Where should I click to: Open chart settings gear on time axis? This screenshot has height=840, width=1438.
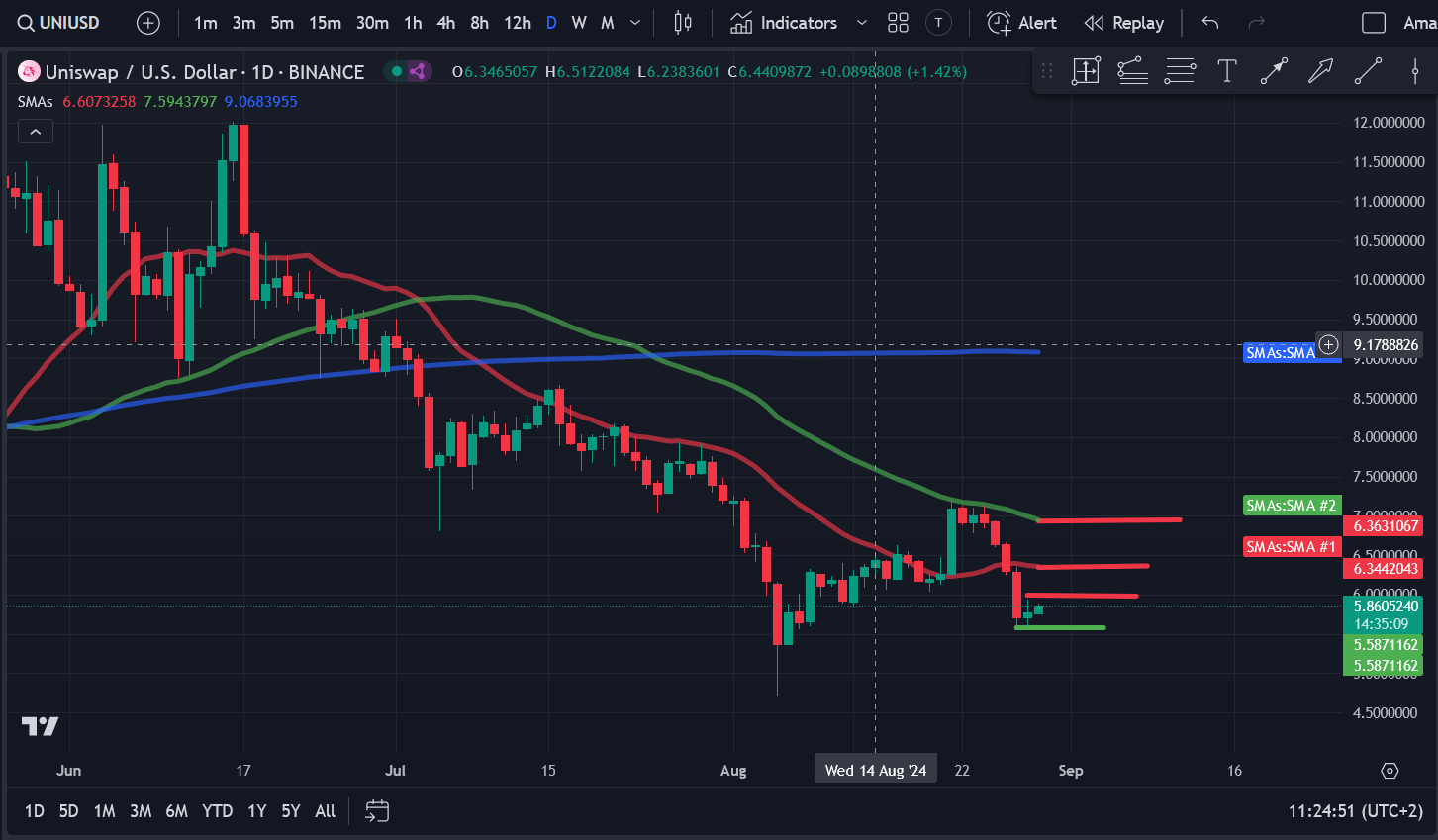pos(1390,771)
